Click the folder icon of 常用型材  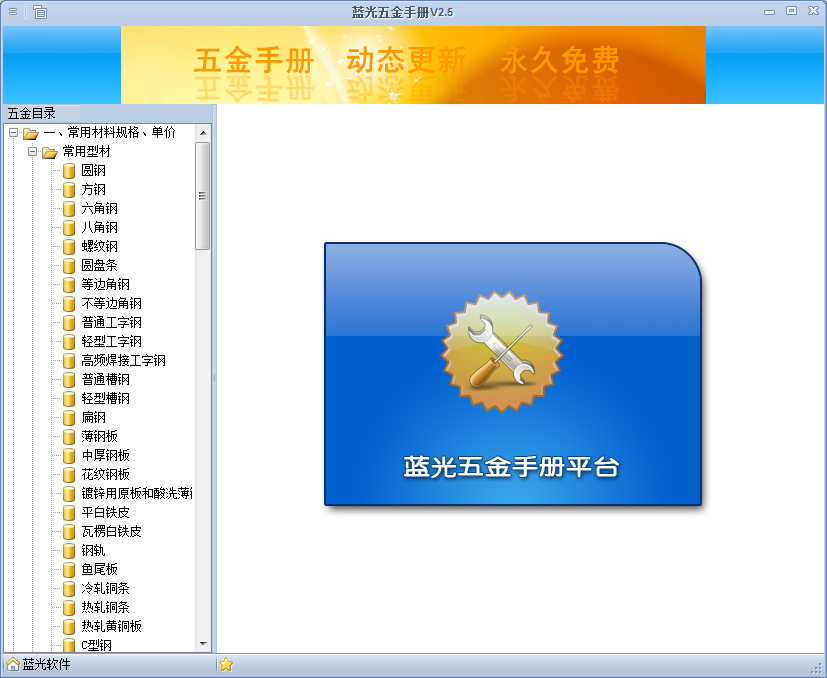(50, 152)
